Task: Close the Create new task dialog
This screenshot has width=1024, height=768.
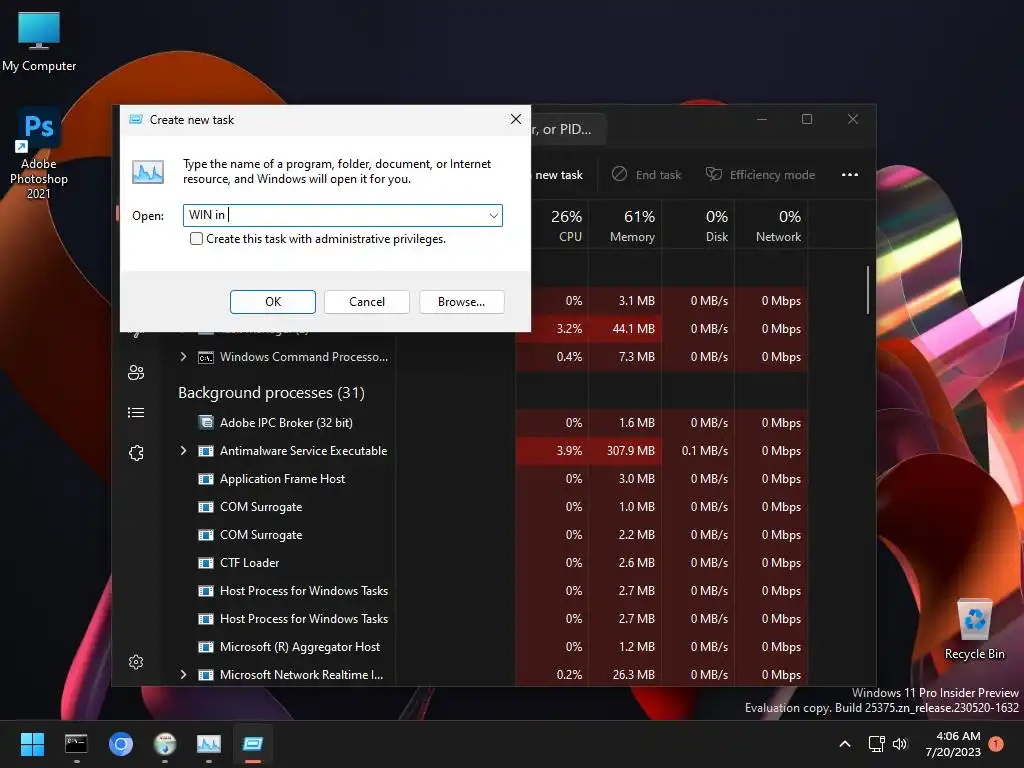Action: [x=516, y=119]
